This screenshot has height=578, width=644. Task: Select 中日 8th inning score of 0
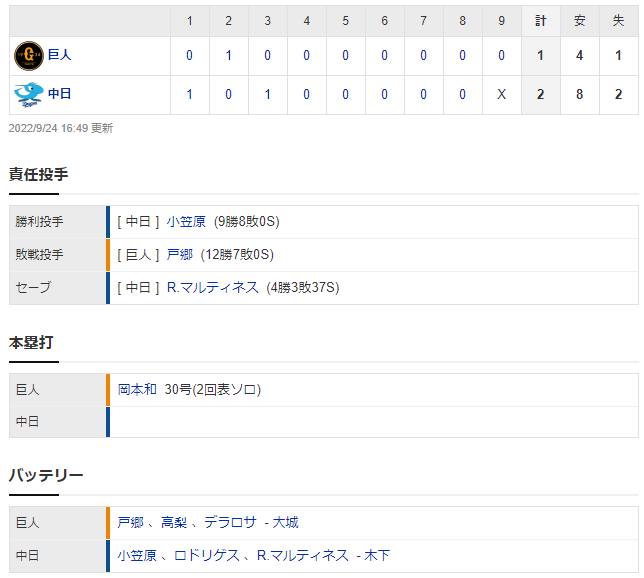[x=462, y=94]
